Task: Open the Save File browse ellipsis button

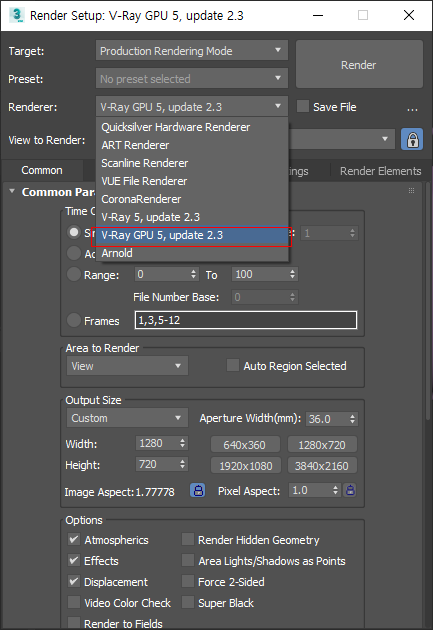Action: [412, 108]
